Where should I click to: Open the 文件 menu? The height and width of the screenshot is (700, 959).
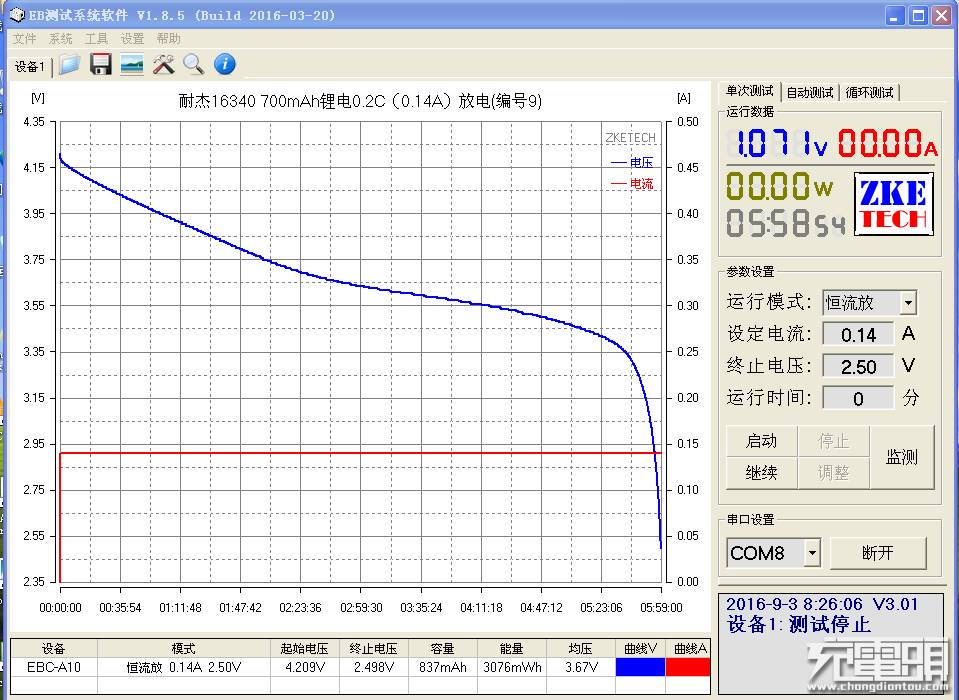(24, 39)
